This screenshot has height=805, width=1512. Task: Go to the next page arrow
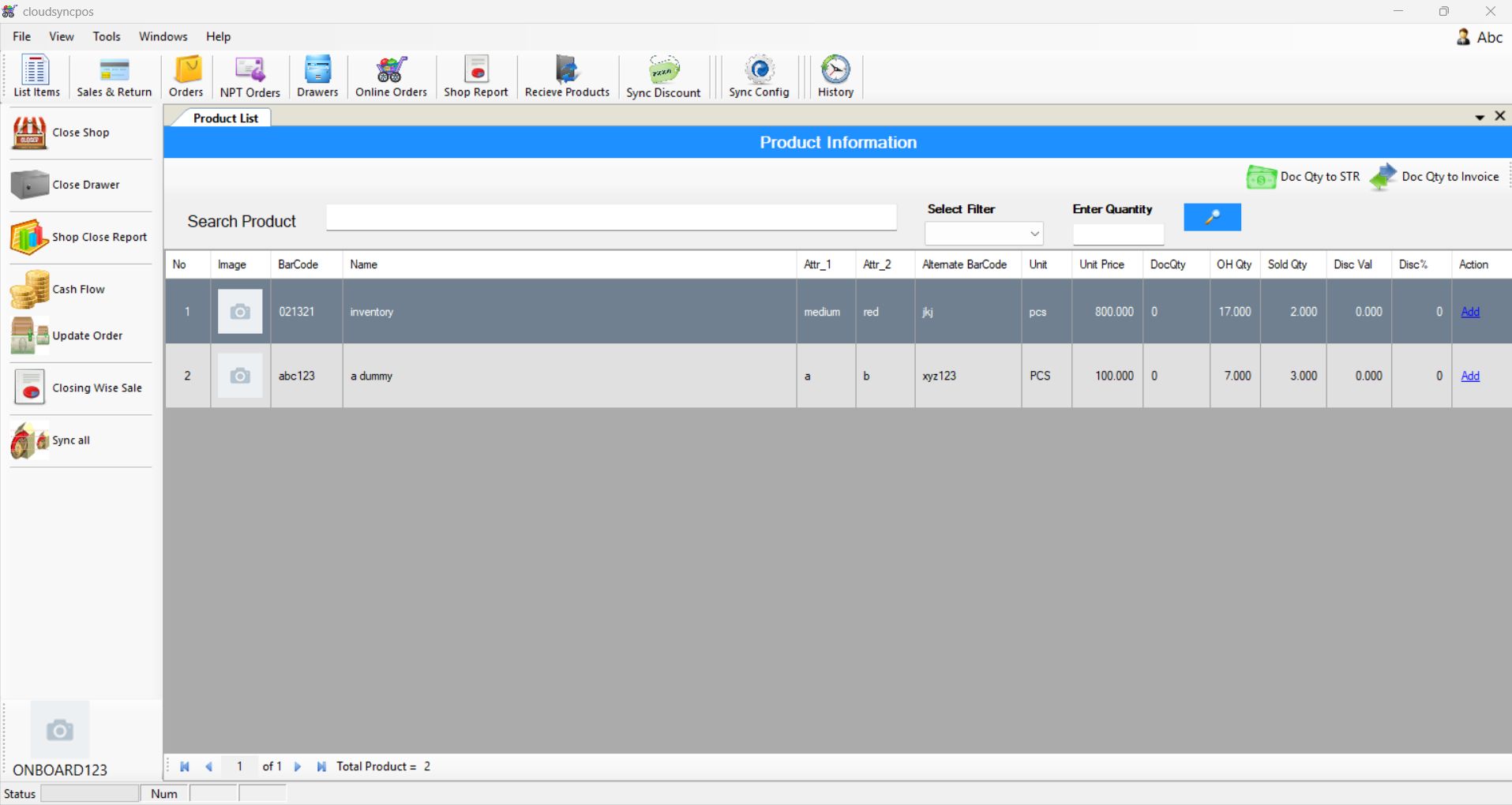pyautogui.click(x=298, y=766)
